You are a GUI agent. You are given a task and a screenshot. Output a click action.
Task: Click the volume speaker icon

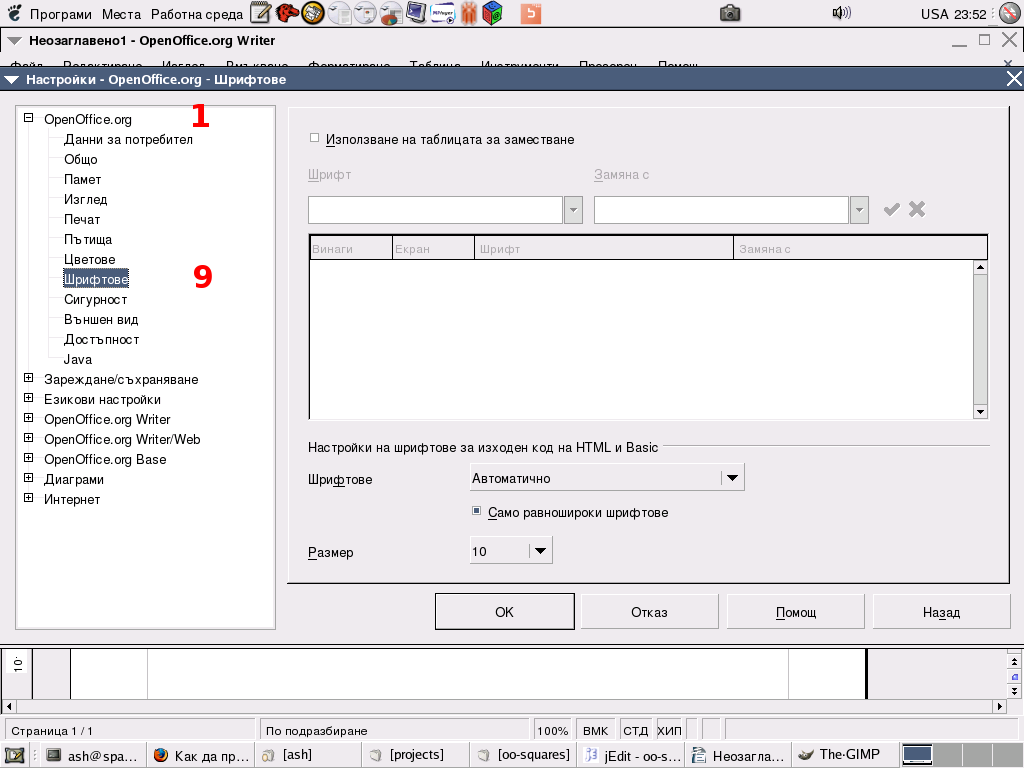point(841,13)
